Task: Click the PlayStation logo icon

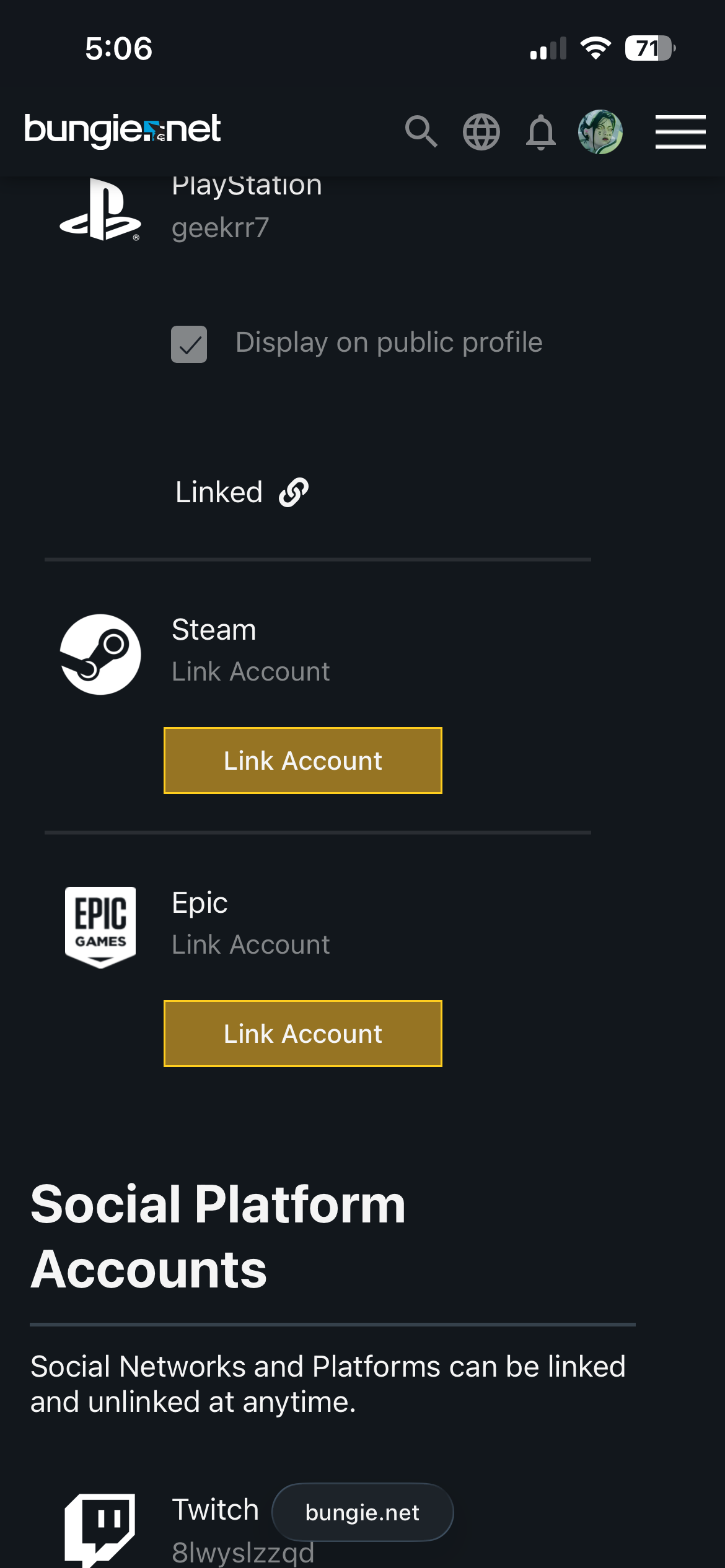Action: tap(100, 209)
